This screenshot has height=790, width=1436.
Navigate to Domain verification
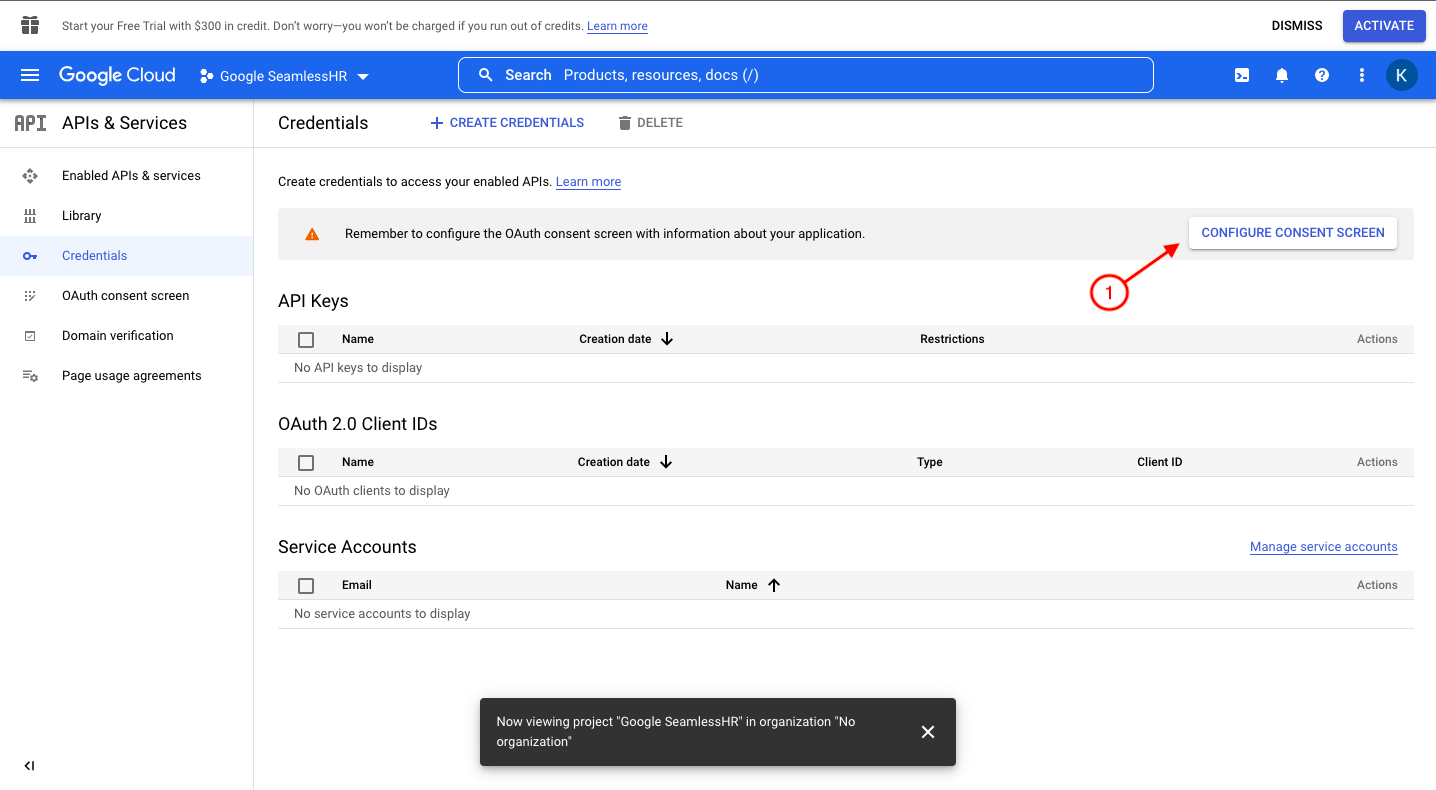pos(118,336)
